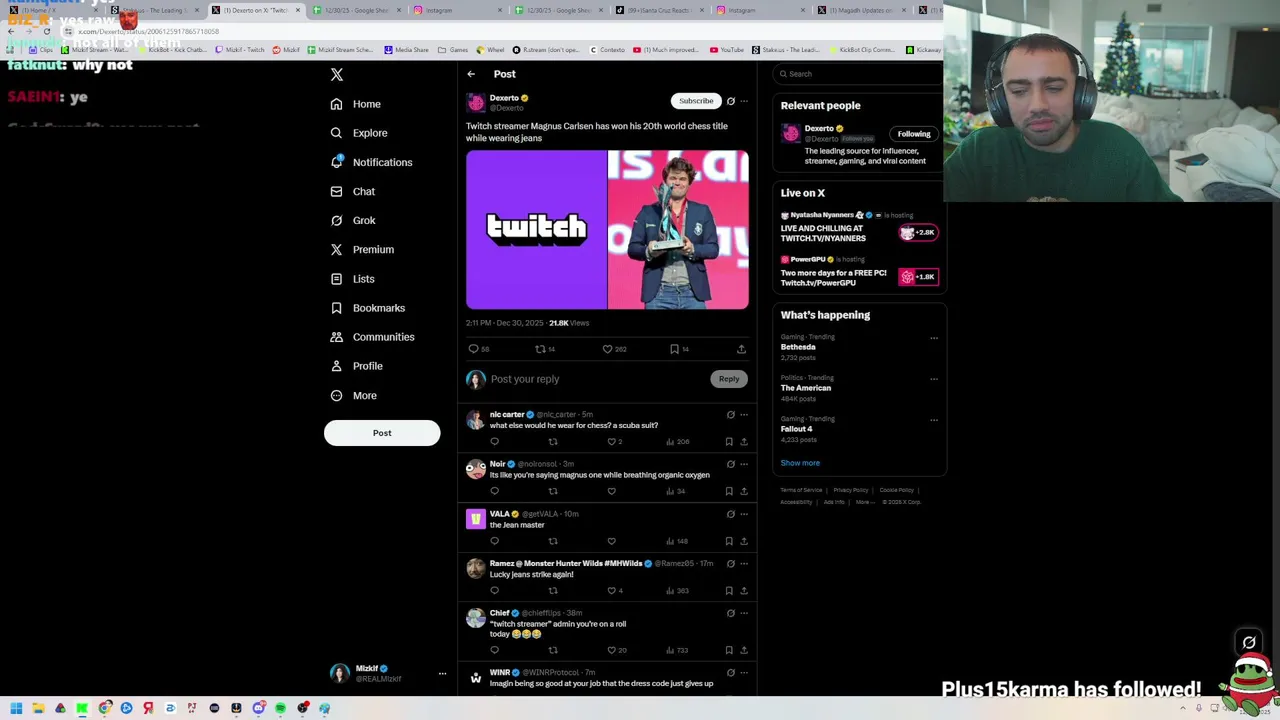Open the Terms of Service link
The width and height of the screenshot is (1280, 720).
801,490
